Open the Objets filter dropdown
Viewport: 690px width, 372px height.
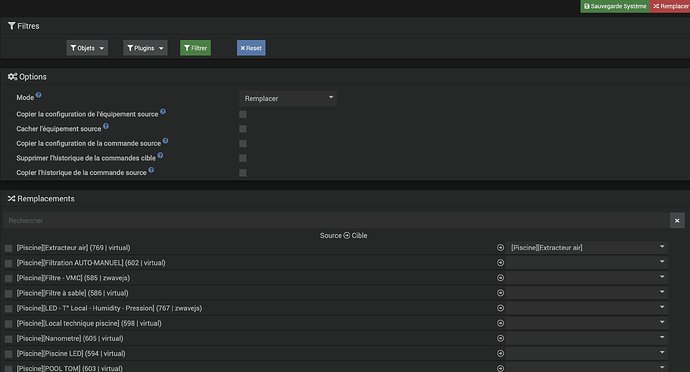87,48
